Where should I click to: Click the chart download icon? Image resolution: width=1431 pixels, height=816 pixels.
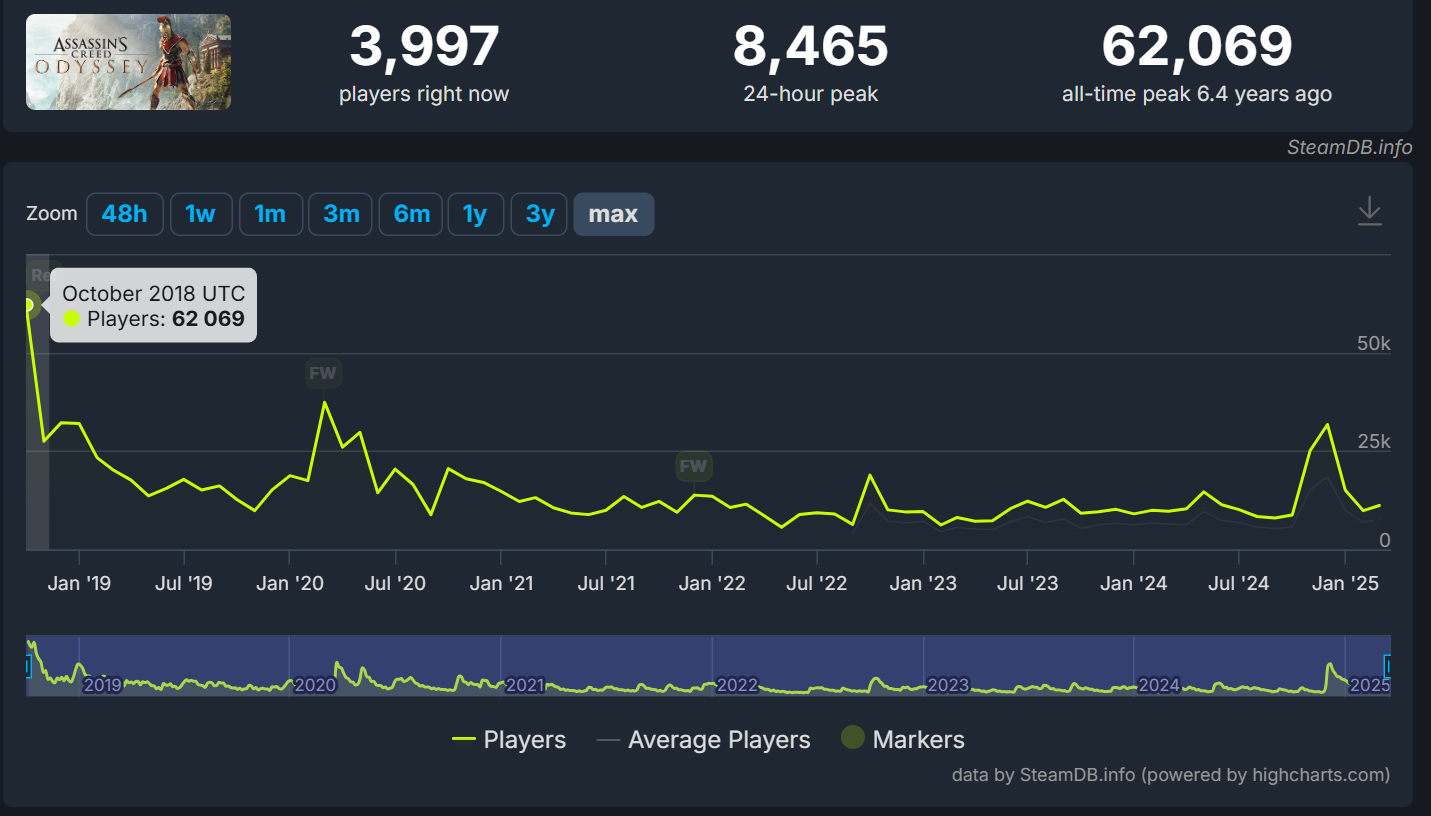[x=1369, y=212]
